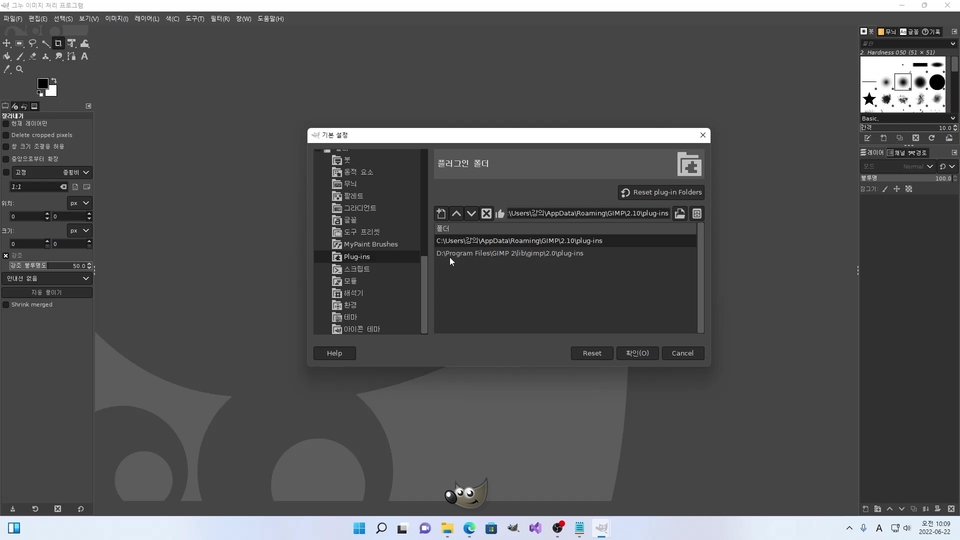The image size is (960, 540).
Task: Enable Shrink merged checkbox
Action: pos(6,305)
